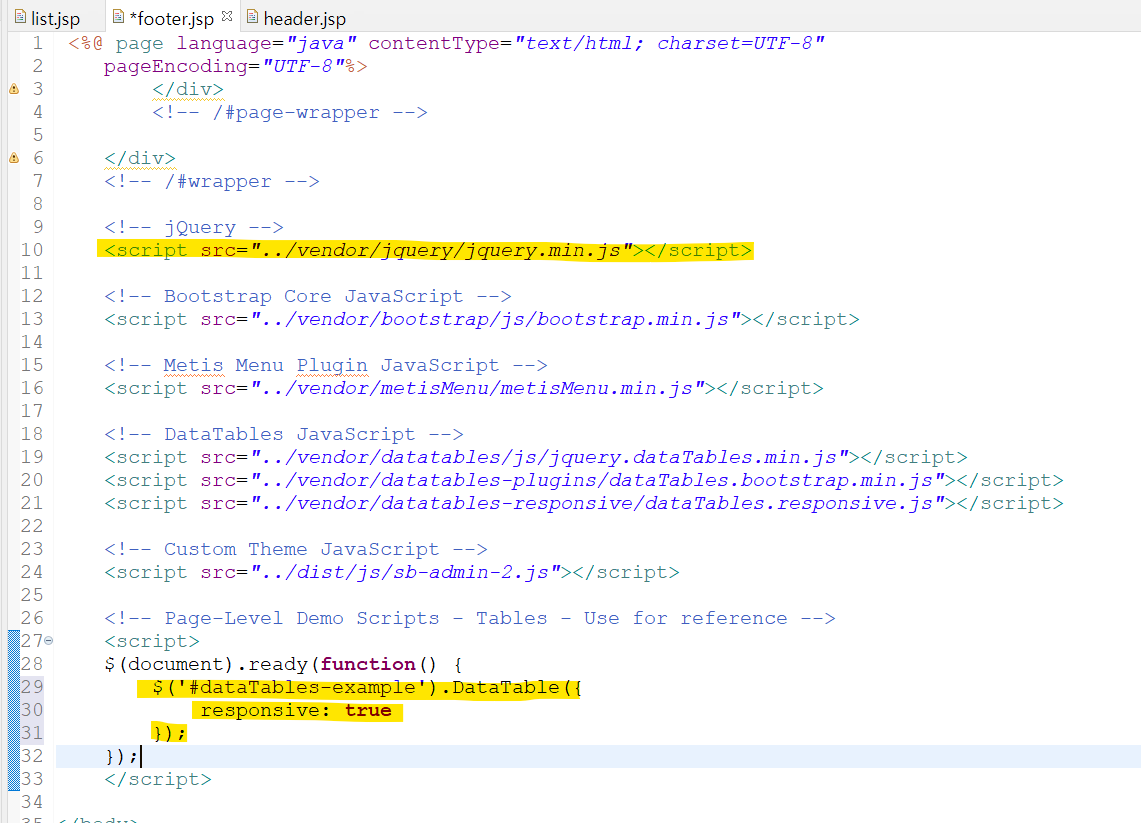Screen dimensions: 1141x823
Task: Click the 'responsive: true' code on line 30
Action: (296, 710)
